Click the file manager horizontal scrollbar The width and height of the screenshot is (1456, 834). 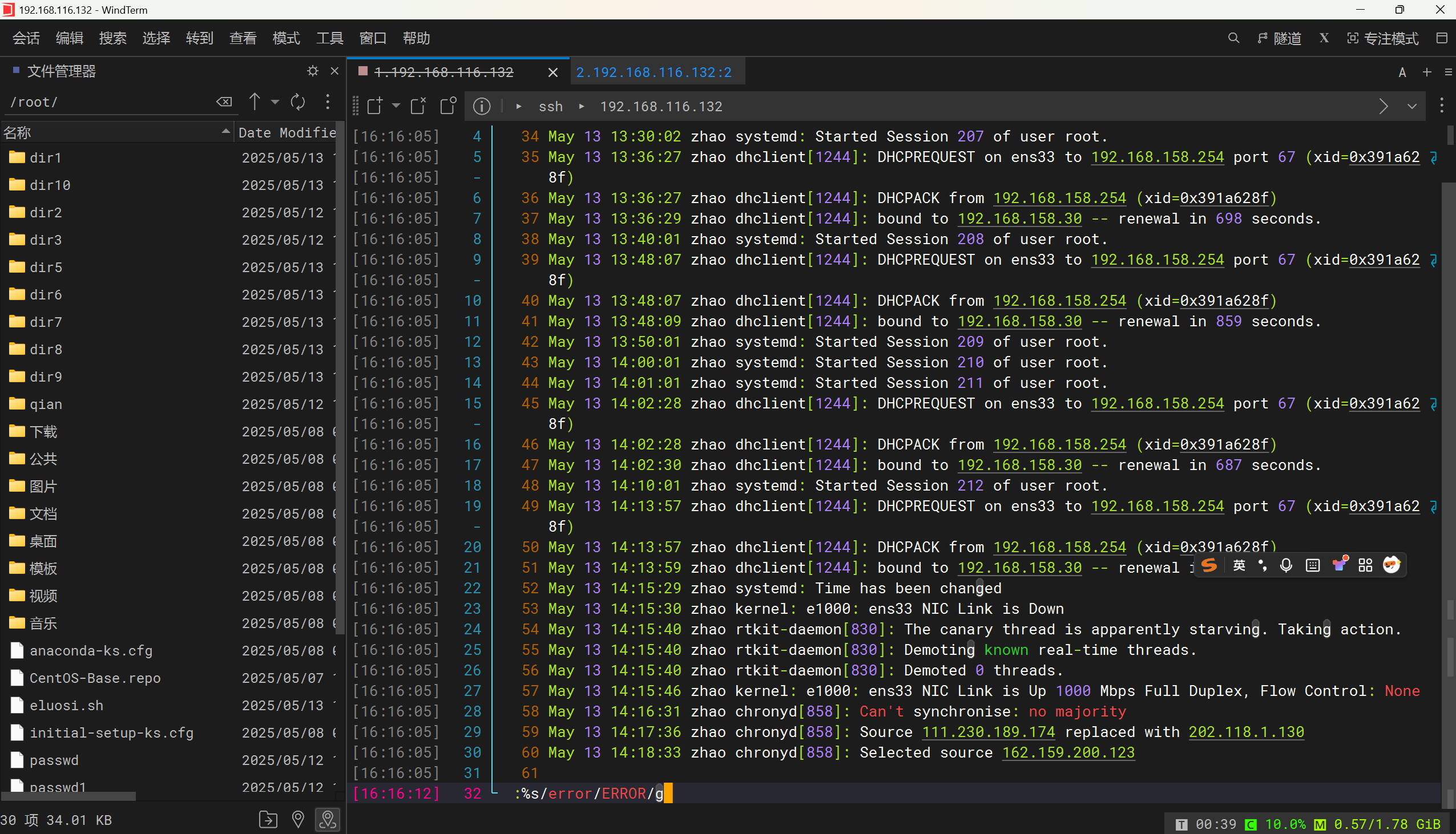(x=68, y=796)
